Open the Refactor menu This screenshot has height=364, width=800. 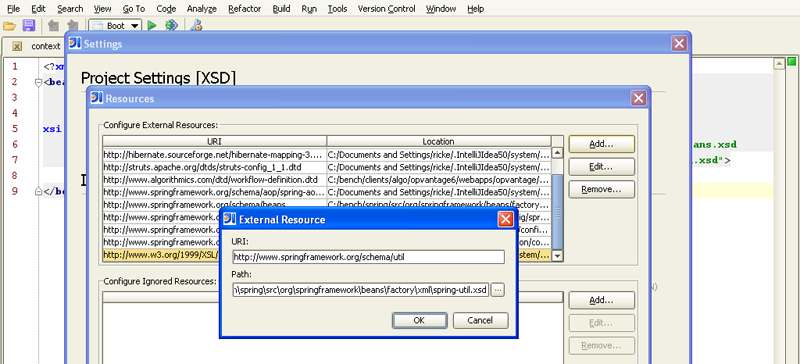pos(244,9)
